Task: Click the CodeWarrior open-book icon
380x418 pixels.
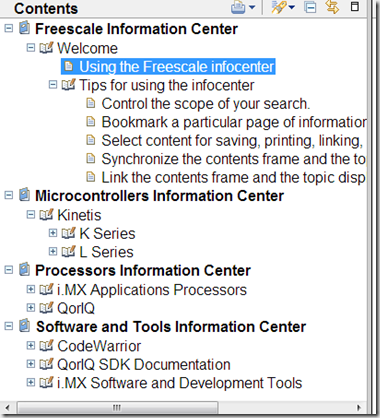Action: click(46, 345)
